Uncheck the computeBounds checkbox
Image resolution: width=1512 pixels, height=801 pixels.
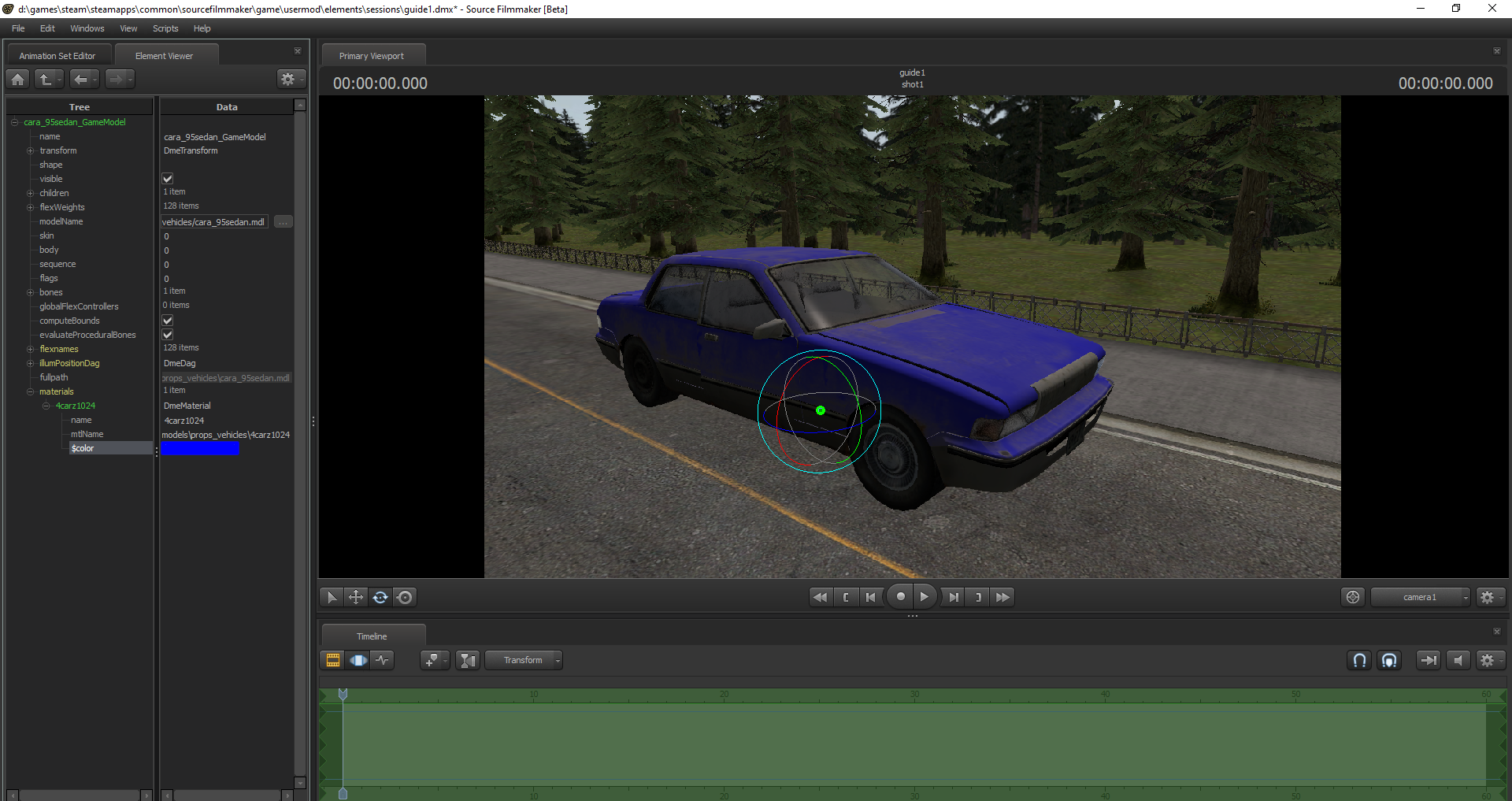point(168,321)
